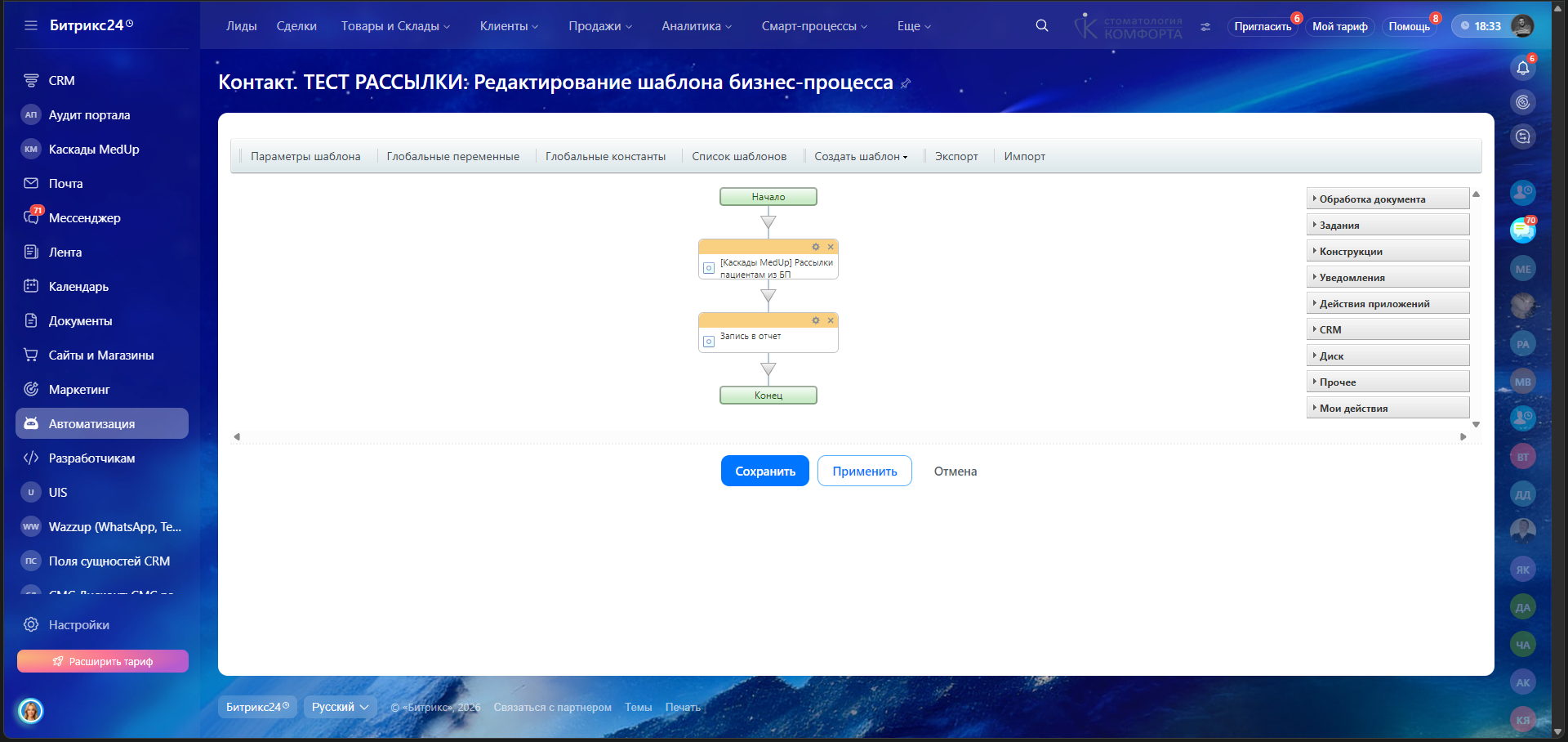Viewport: 1568px width, 742px height.
Task: Go to Сделки in top menu
Action: tap(296, 26)
